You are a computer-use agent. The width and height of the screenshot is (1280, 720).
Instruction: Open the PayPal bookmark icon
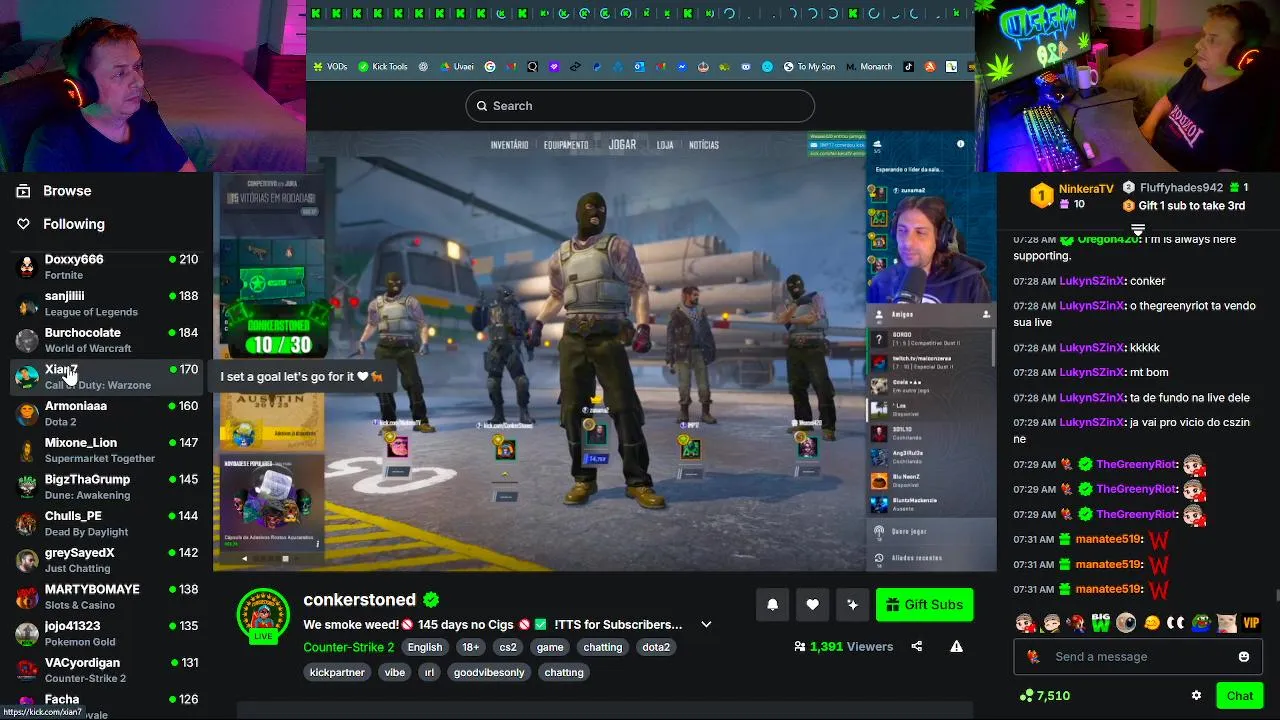(x=597, y=67)
